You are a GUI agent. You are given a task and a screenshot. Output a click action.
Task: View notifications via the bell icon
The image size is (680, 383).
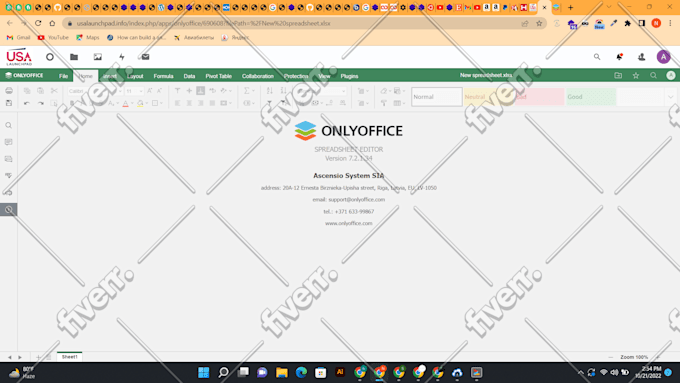(x=619, y=57)
